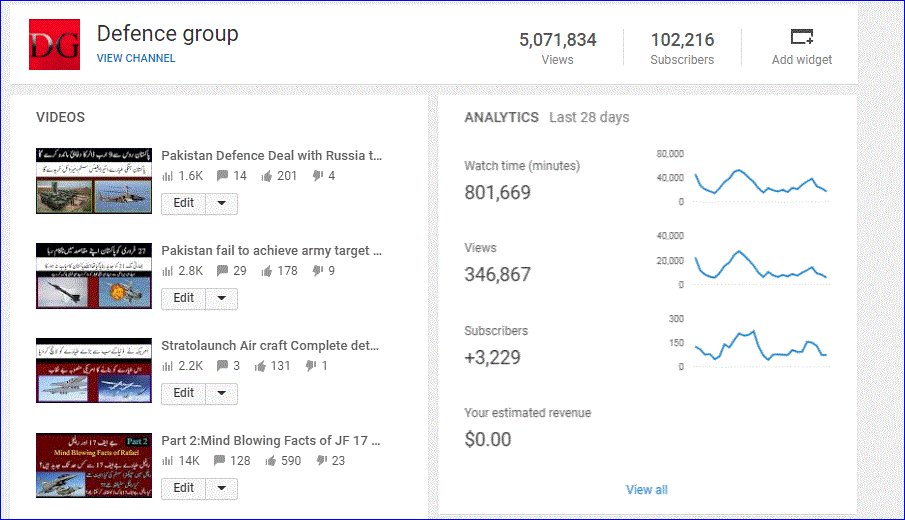Click thumbs-up icon for JF 17 video

[270, 461]
